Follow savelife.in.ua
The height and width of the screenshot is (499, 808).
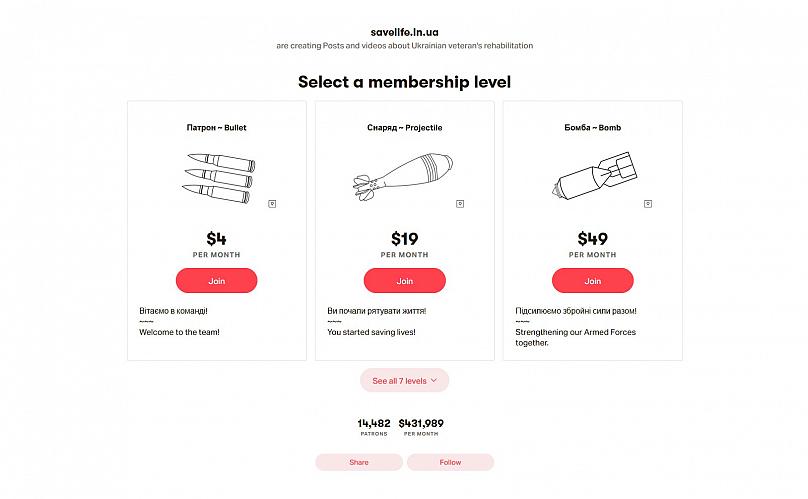(450, 462)
